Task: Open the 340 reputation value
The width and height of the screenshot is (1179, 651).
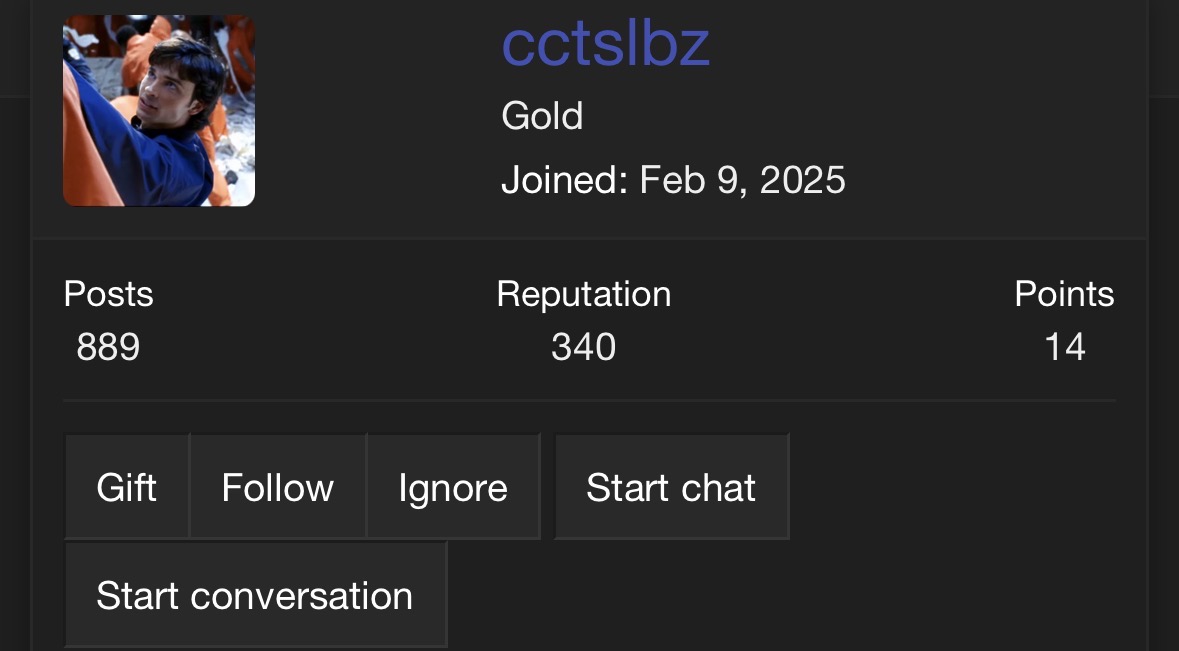Action: [x=583, y=347]
